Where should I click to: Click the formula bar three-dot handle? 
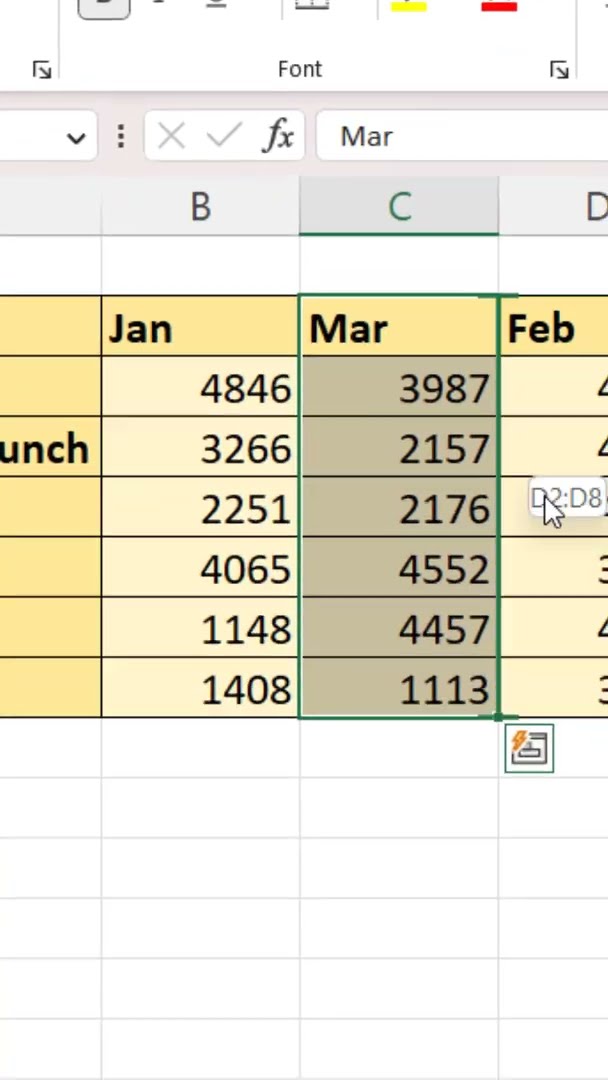(x=121, y=136)
